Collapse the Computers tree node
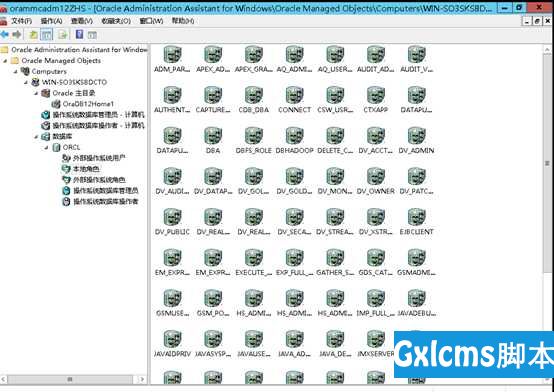The width and height of the screenshot is (554, 392). point(16,71)
